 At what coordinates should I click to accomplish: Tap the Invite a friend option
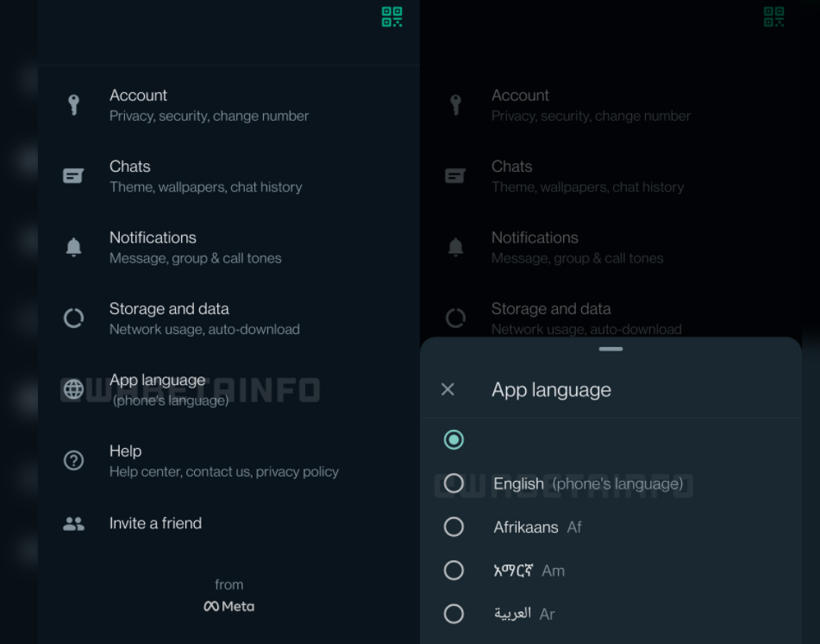[155, 523]
